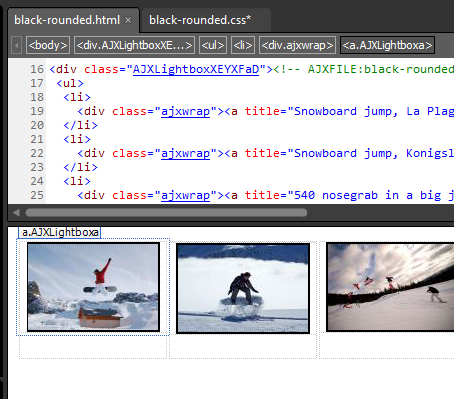Click the horizontal scrollbar thumb in code pane
The image size is (454, 399).
[x=166, y=213]
